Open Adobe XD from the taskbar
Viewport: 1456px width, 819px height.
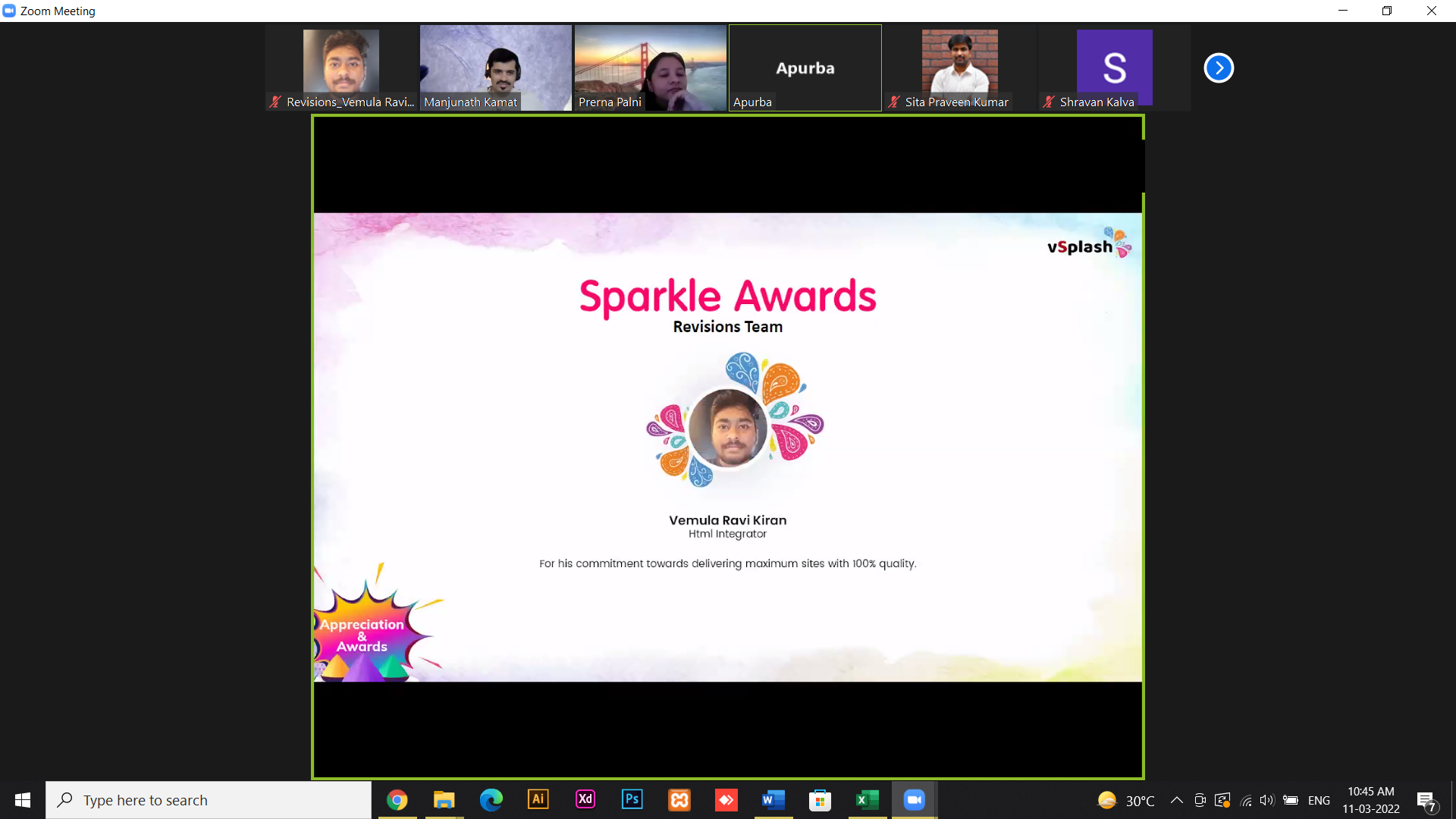point(585,799)
